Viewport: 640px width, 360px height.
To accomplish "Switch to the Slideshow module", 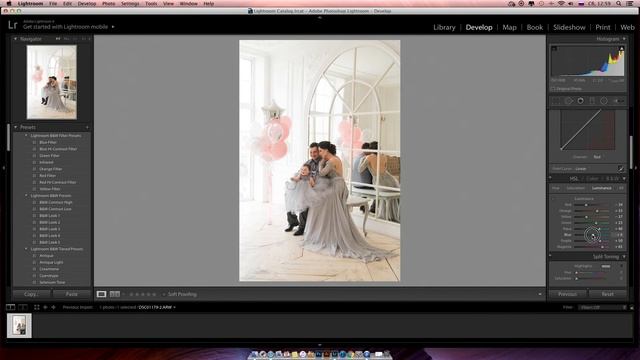I will (569, 27).
